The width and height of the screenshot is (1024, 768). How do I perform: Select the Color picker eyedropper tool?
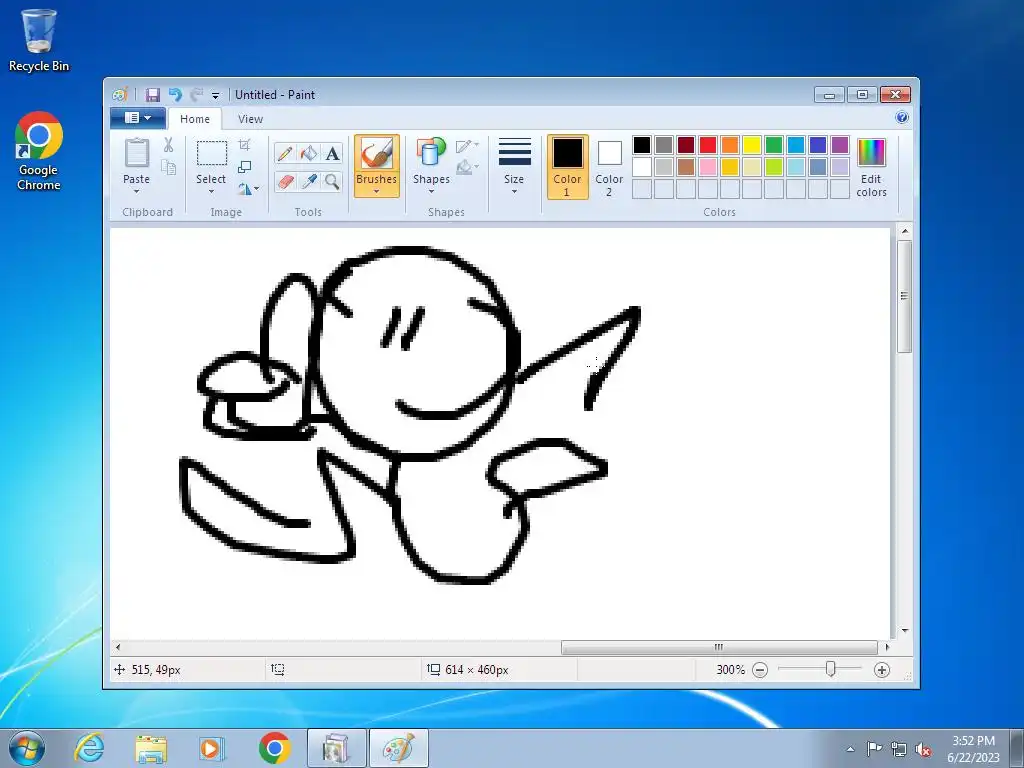(x=308, y=181)
